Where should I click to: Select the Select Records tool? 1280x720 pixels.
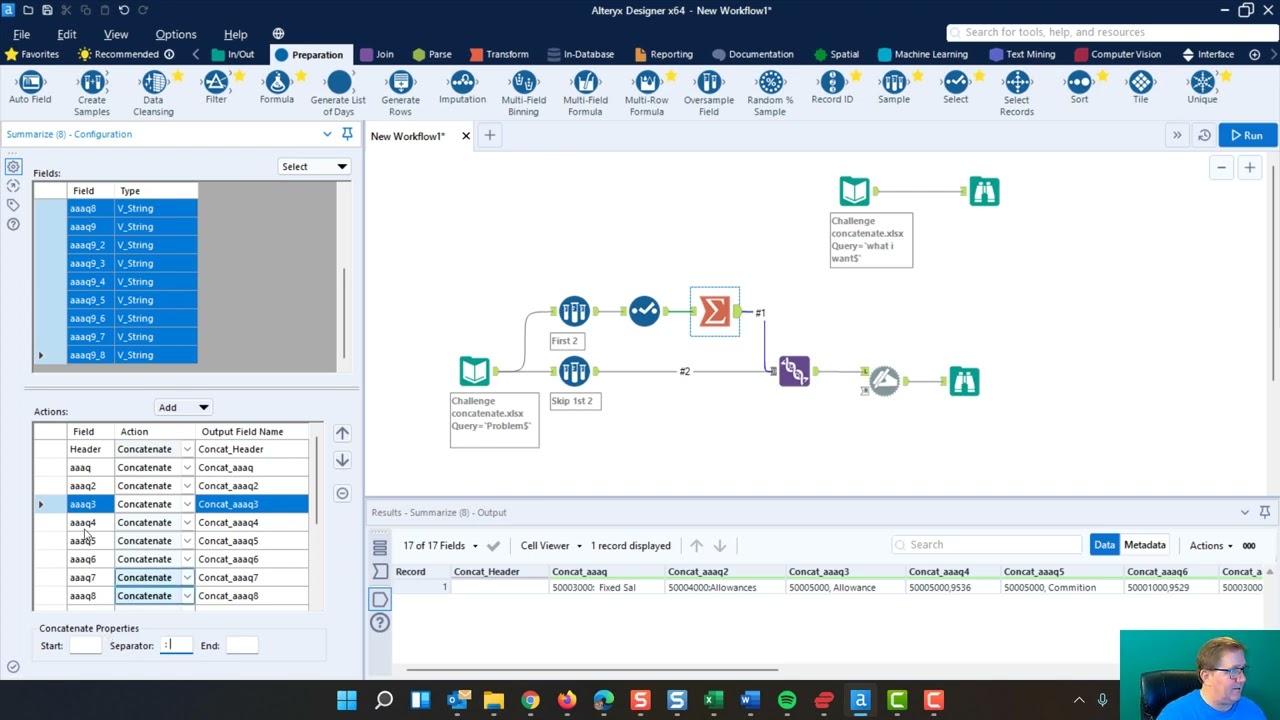(1017, 93)
